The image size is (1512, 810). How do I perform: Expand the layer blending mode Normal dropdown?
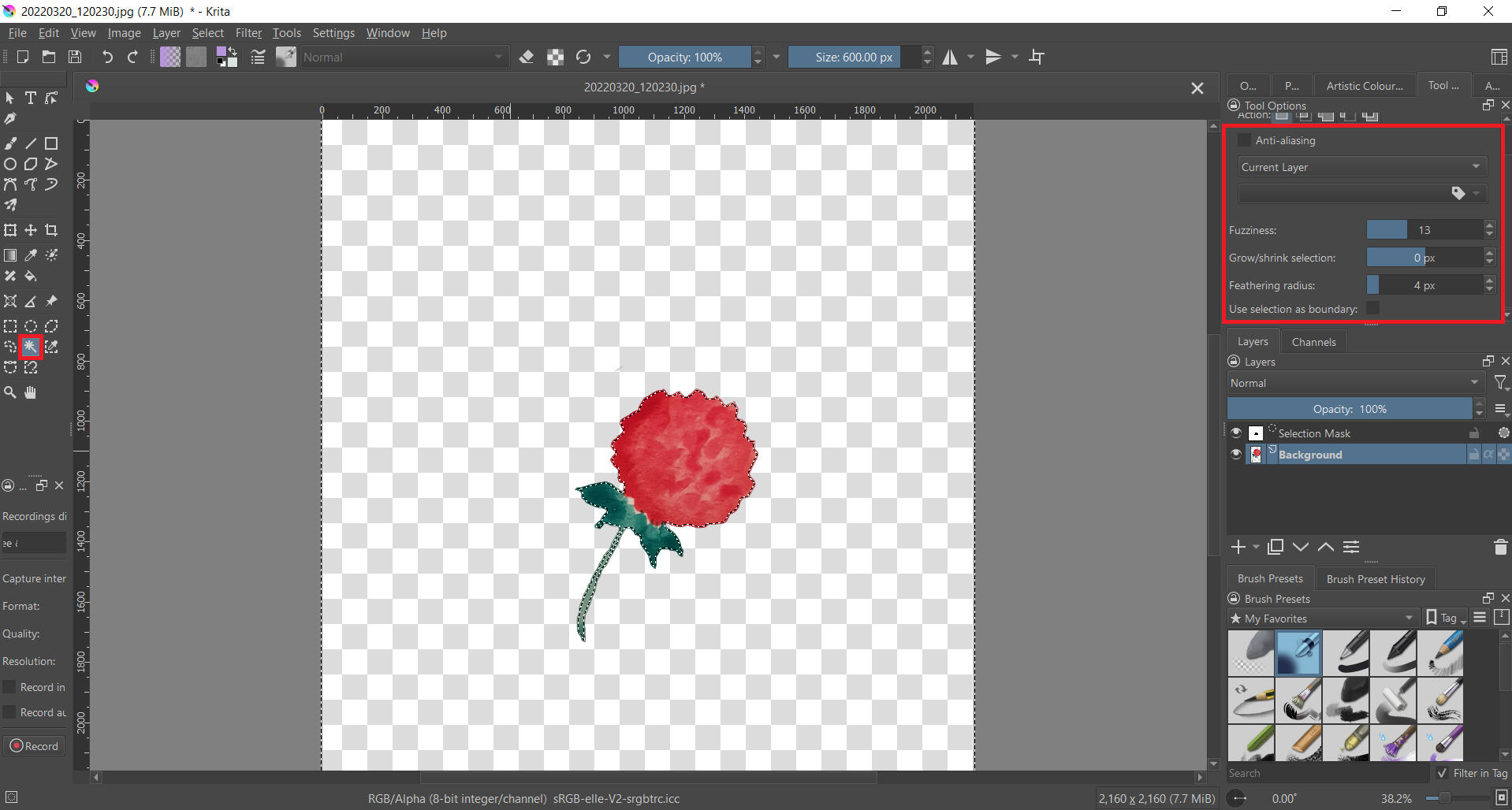point(1354,383)
